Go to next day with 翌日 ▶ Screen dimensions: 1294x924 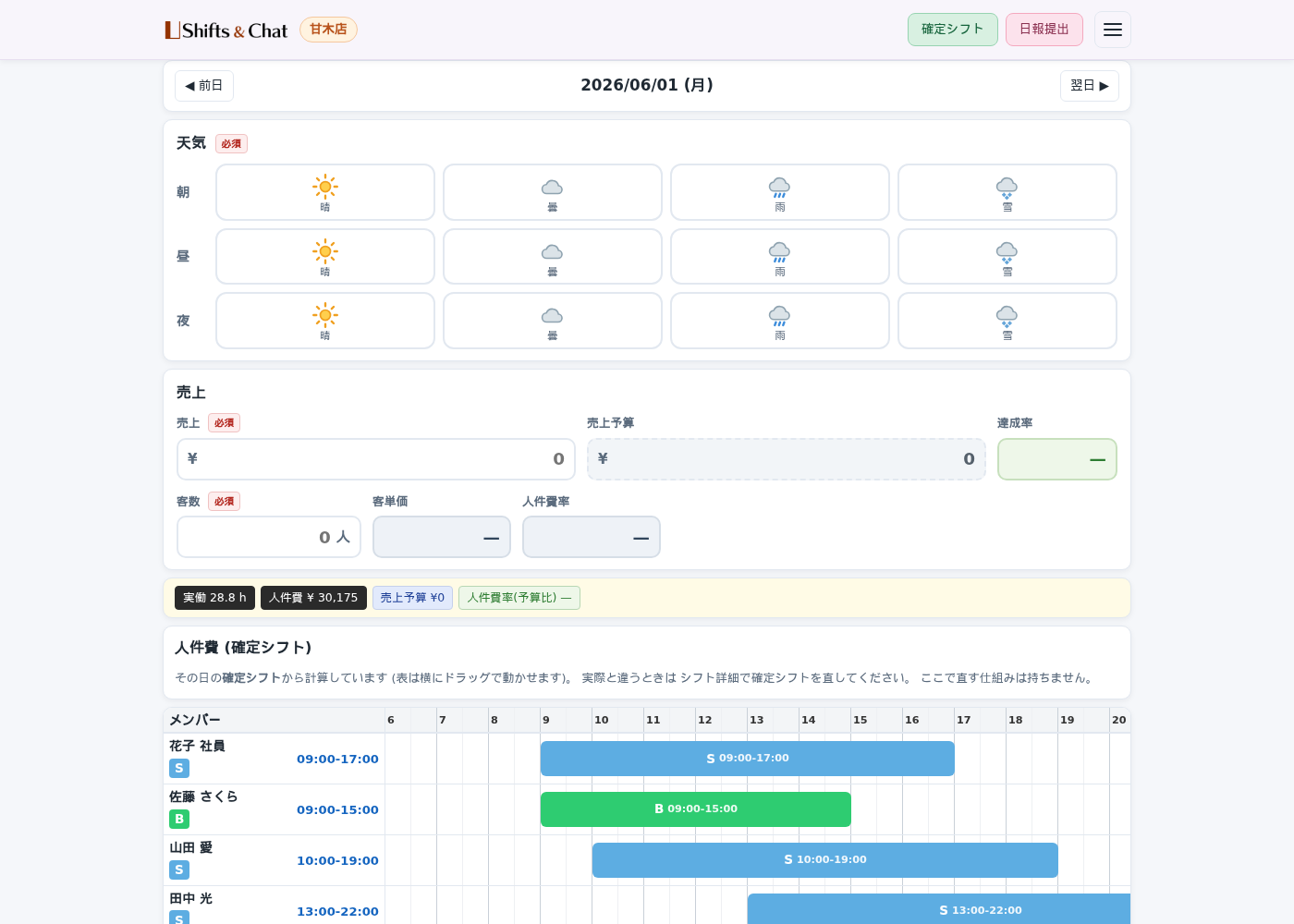pos(1090,86)
